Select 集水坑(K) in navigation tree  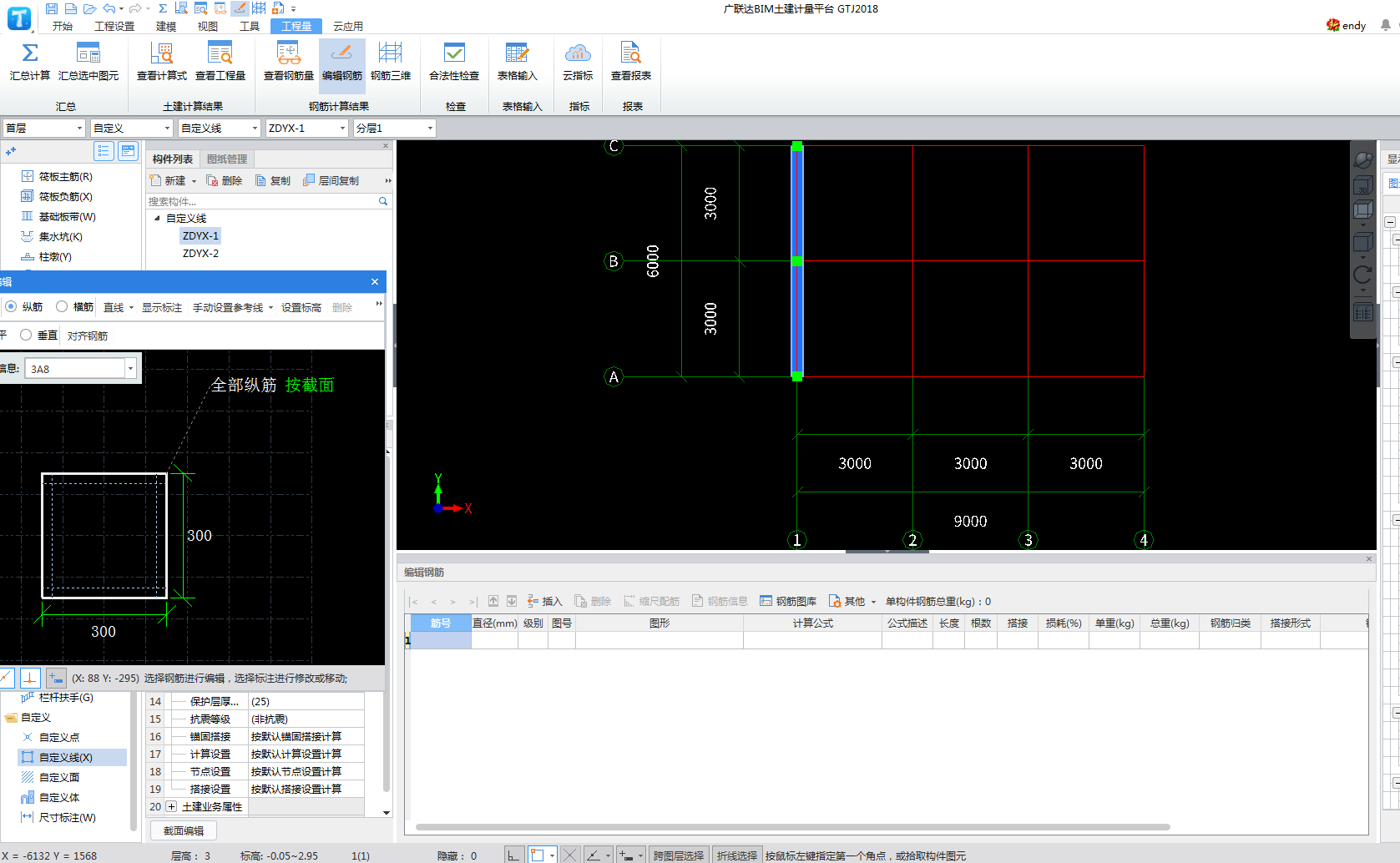pyautogui.click(x=61, y=236)
